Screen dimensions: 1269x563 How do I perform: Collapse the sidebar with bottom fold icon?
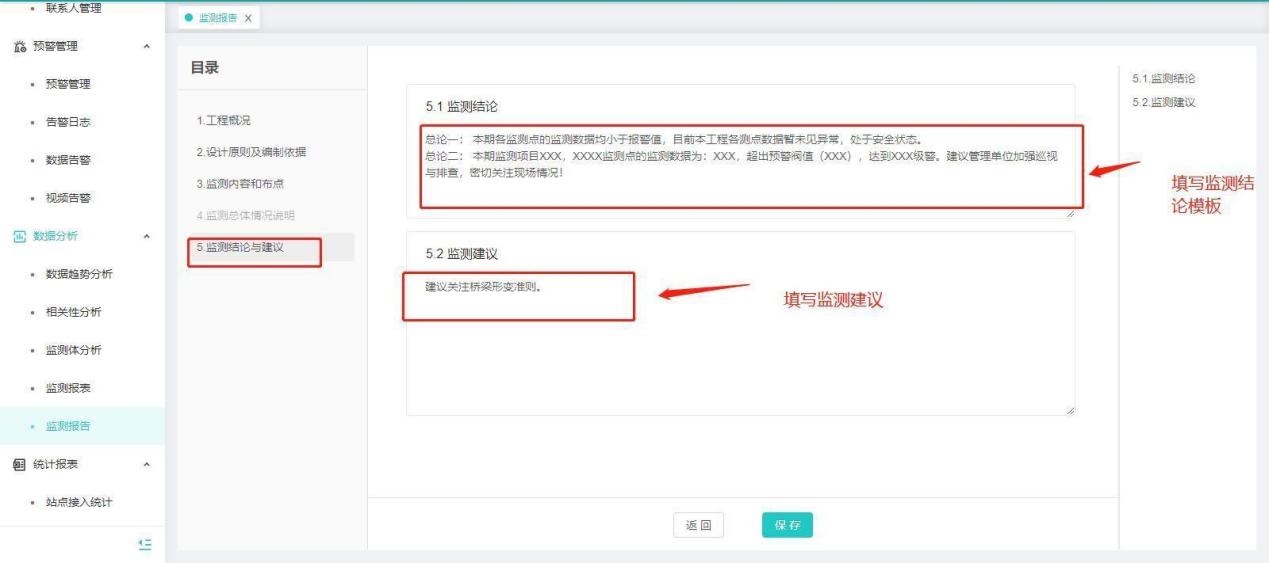tap(145, 544)
